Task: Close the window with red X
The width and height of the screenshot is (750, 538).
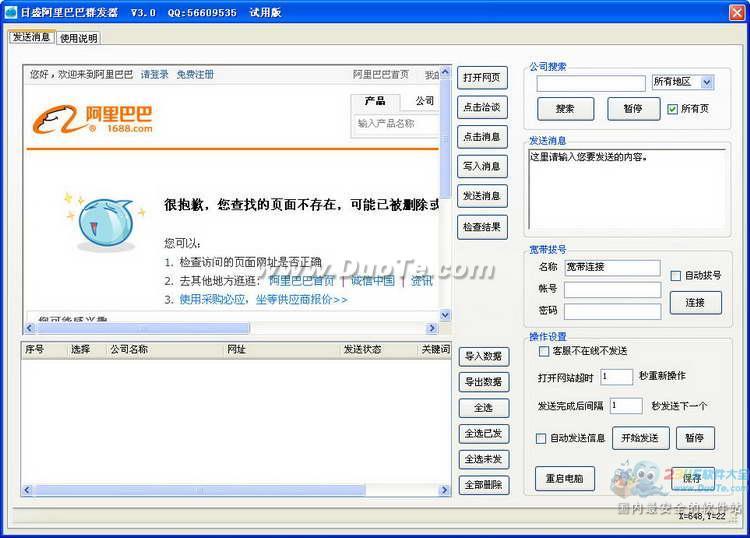Action: pos(737,12)
